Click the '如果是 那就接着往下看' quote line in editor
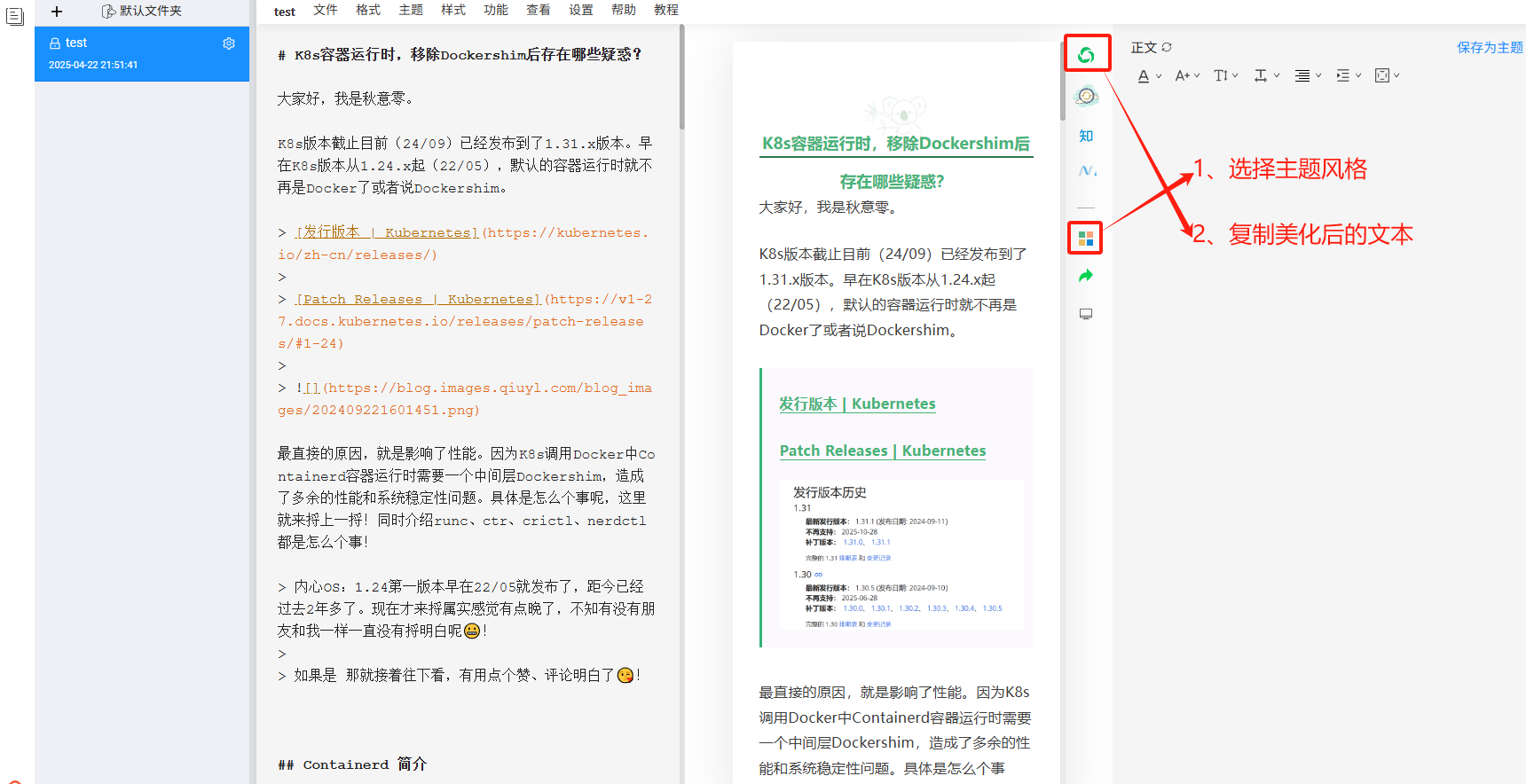1526x784 pixels. (x=460, y=676)
